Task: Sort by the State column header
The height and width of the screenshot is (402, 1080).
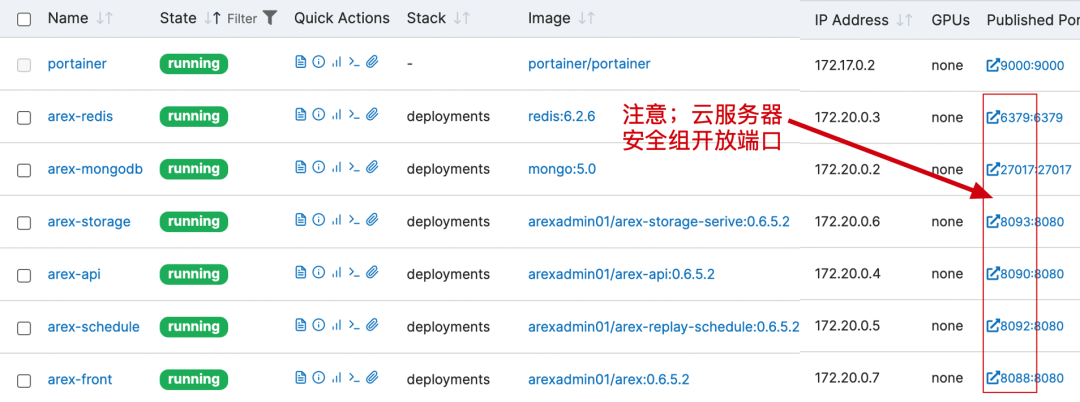Action: point(178,19)
